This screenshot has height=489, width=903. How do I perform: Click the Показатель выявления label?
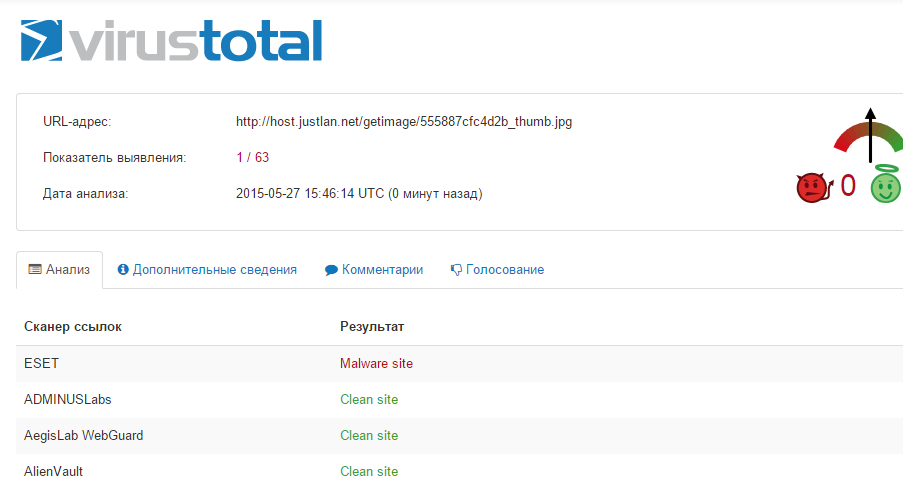115,158
